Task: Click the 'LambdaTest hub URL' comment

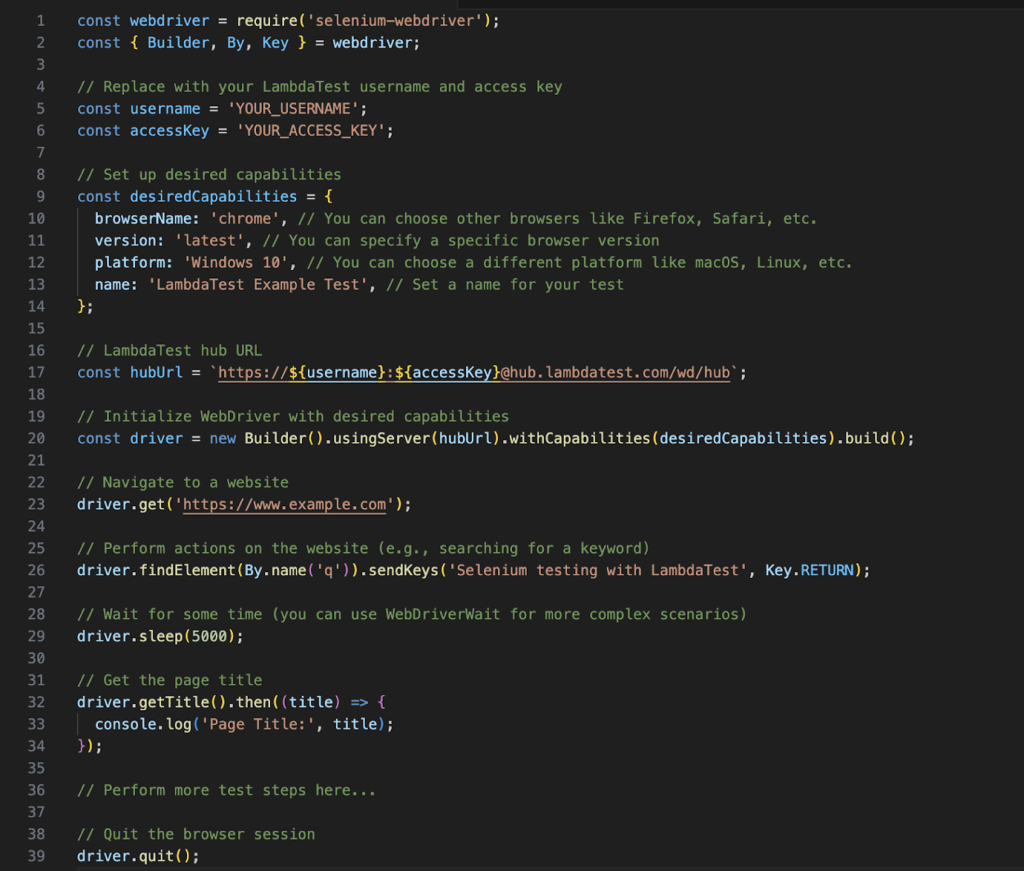Action: point(169,351)
